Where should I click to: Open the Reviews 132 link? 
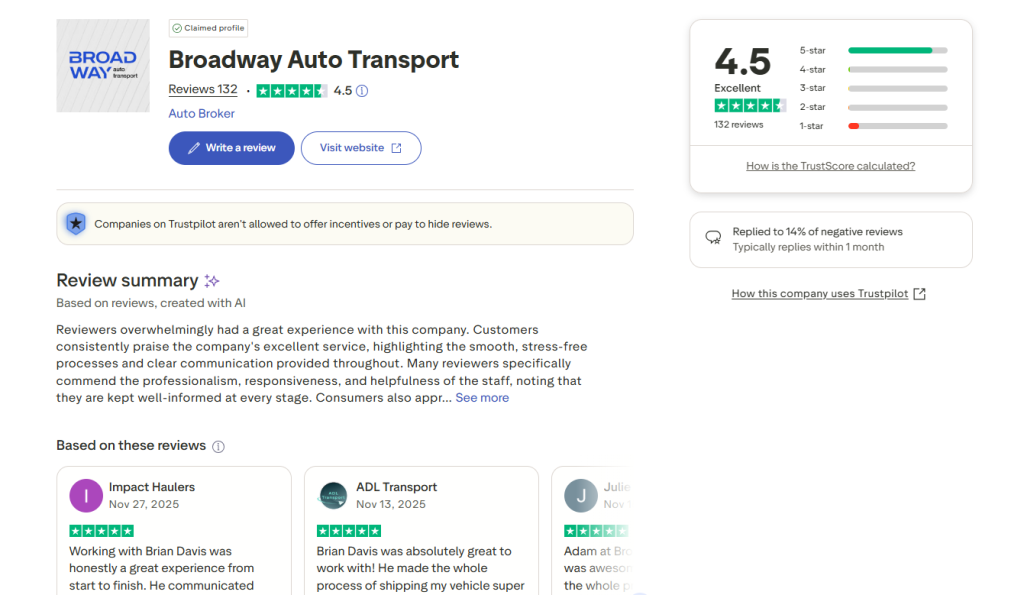[x=202, y=89]
